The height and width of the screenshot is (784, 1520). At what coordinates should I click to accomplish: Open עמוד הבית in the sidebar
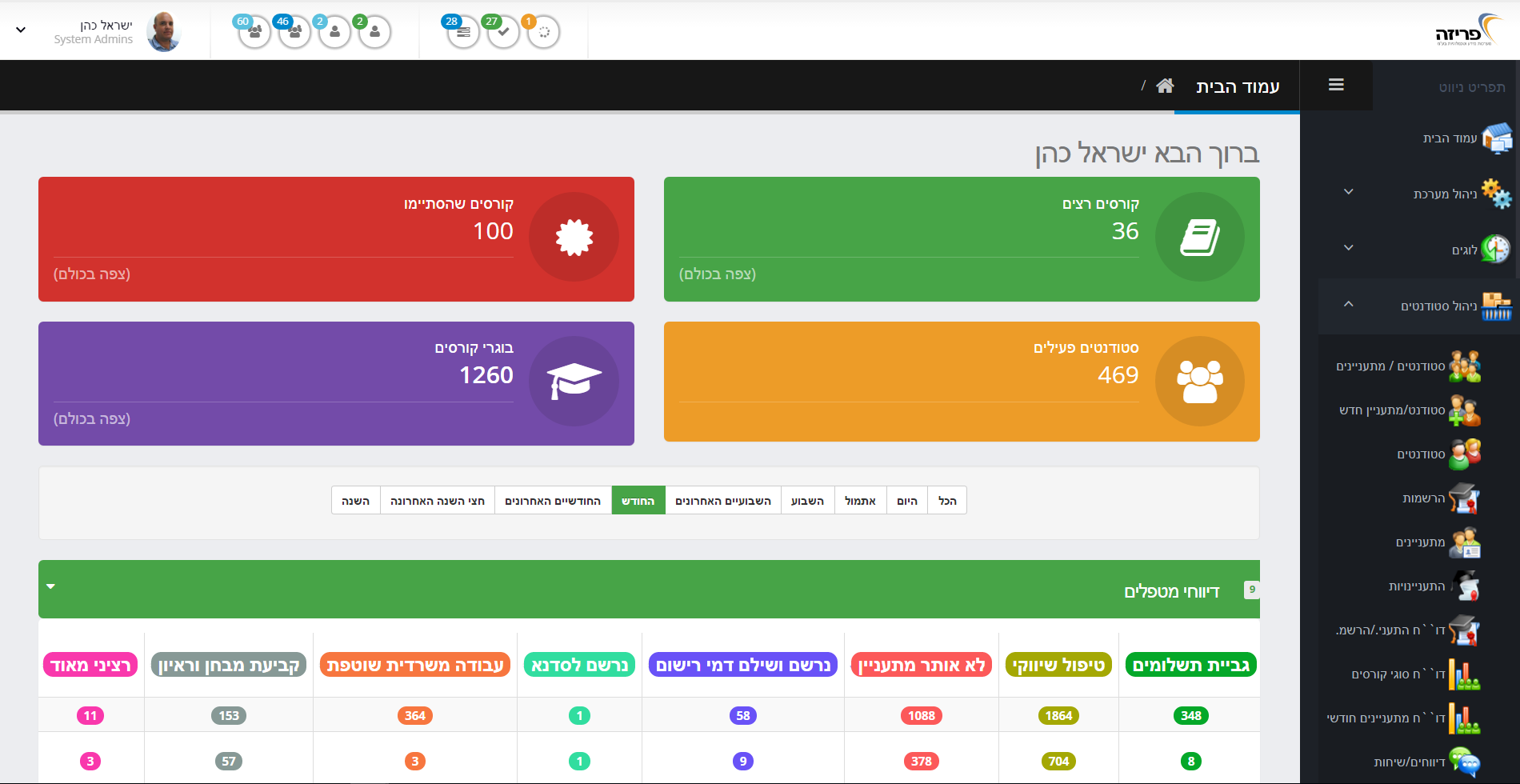pos(1450,138)
